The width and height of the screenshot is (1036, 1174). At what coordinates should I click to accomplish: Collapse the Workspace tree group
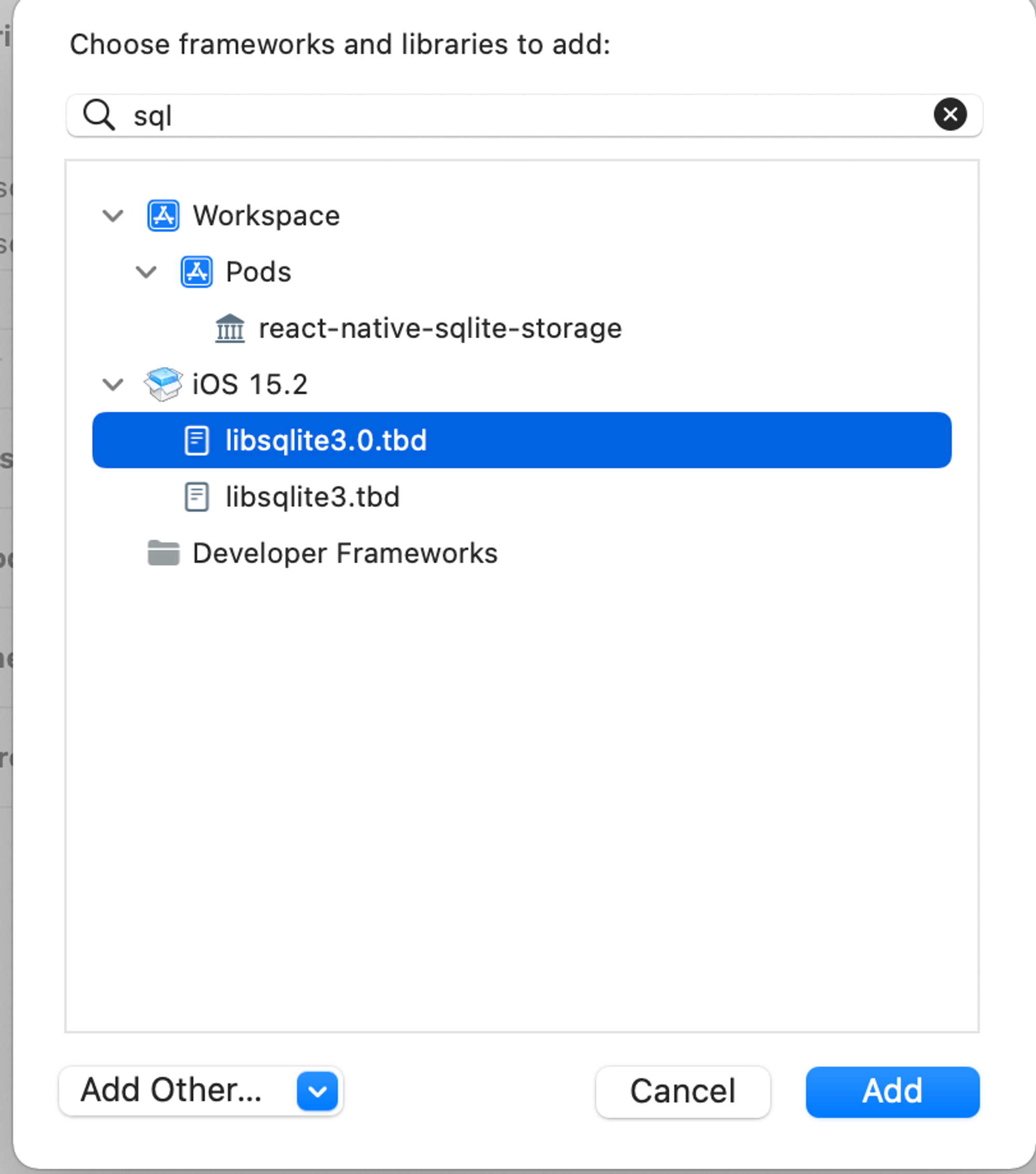click(112, 216)
